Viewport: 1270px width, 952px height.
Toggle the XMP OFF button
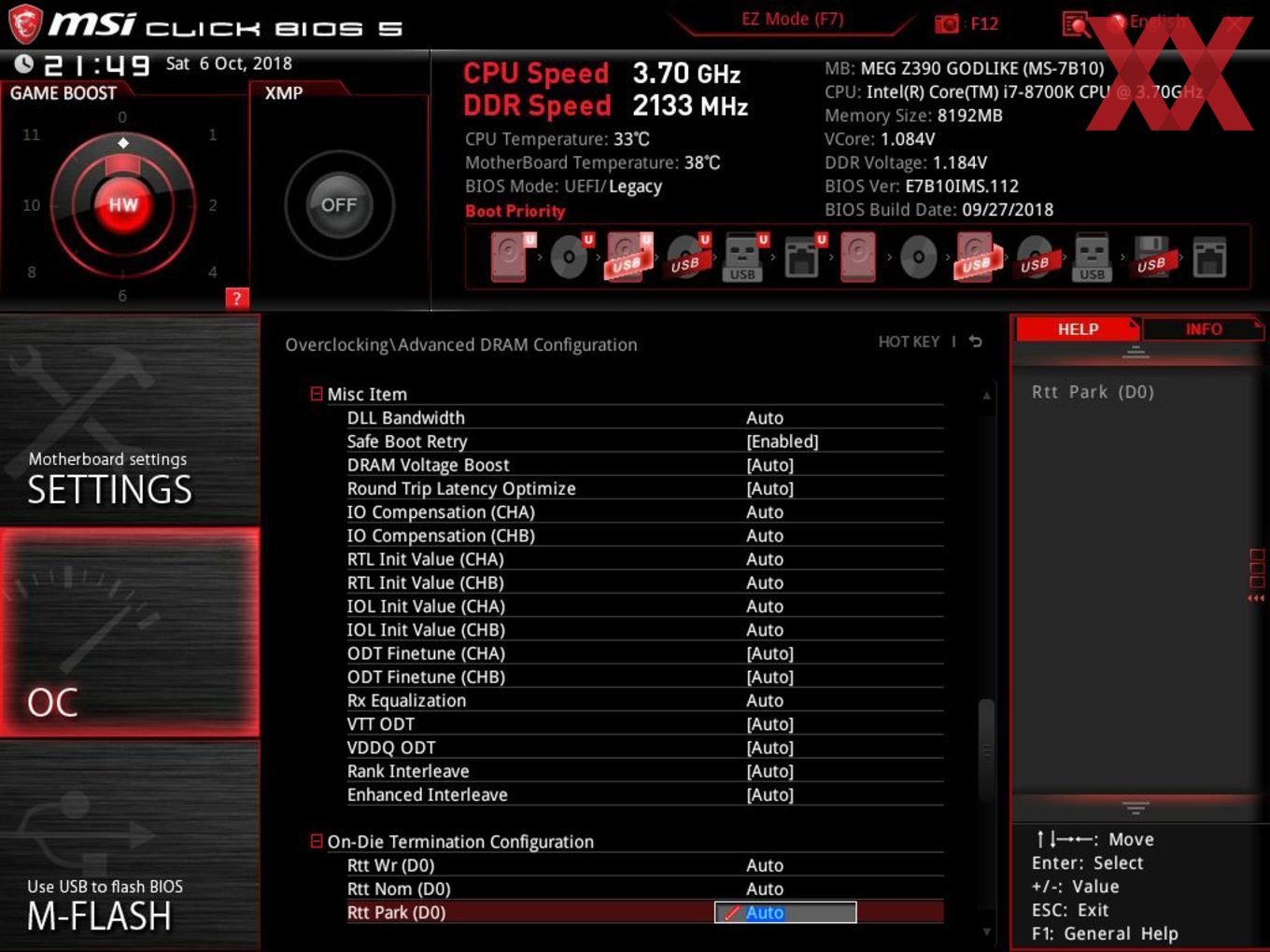[x=339, y=204]
